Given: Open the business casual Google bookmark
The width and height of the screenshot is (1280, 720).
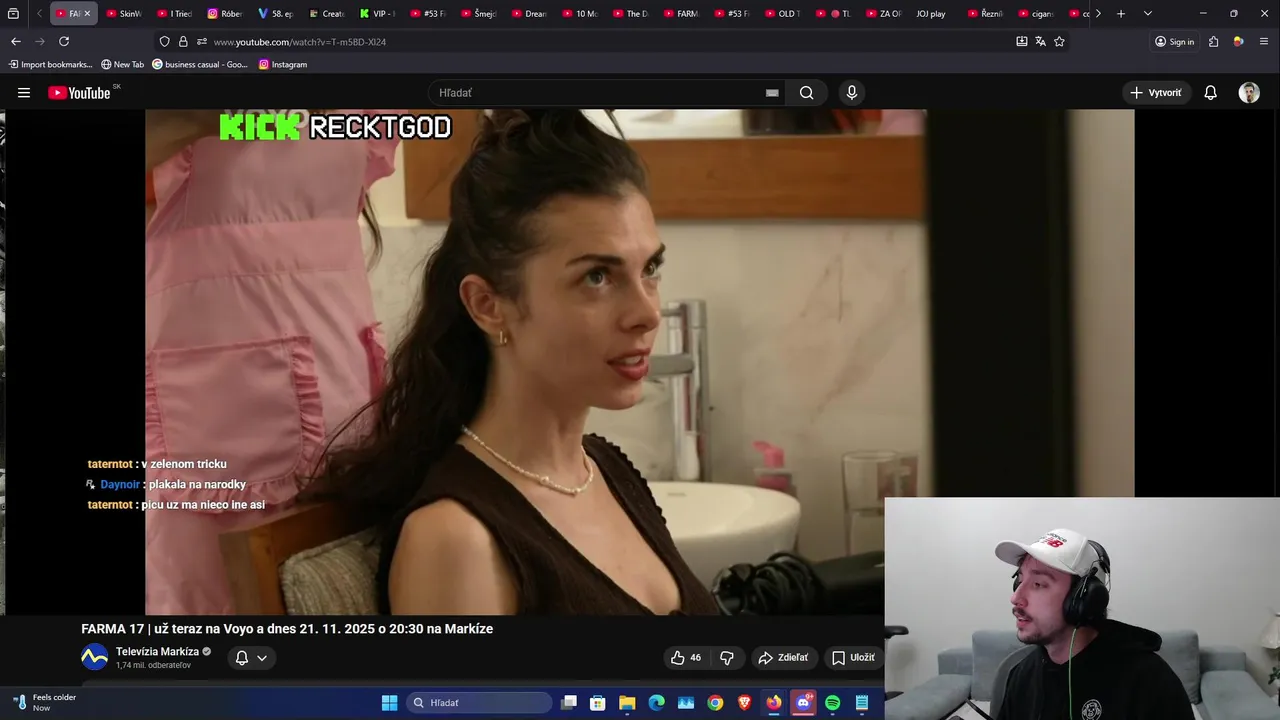Looking at the screenshot, I should coord(200,64).
